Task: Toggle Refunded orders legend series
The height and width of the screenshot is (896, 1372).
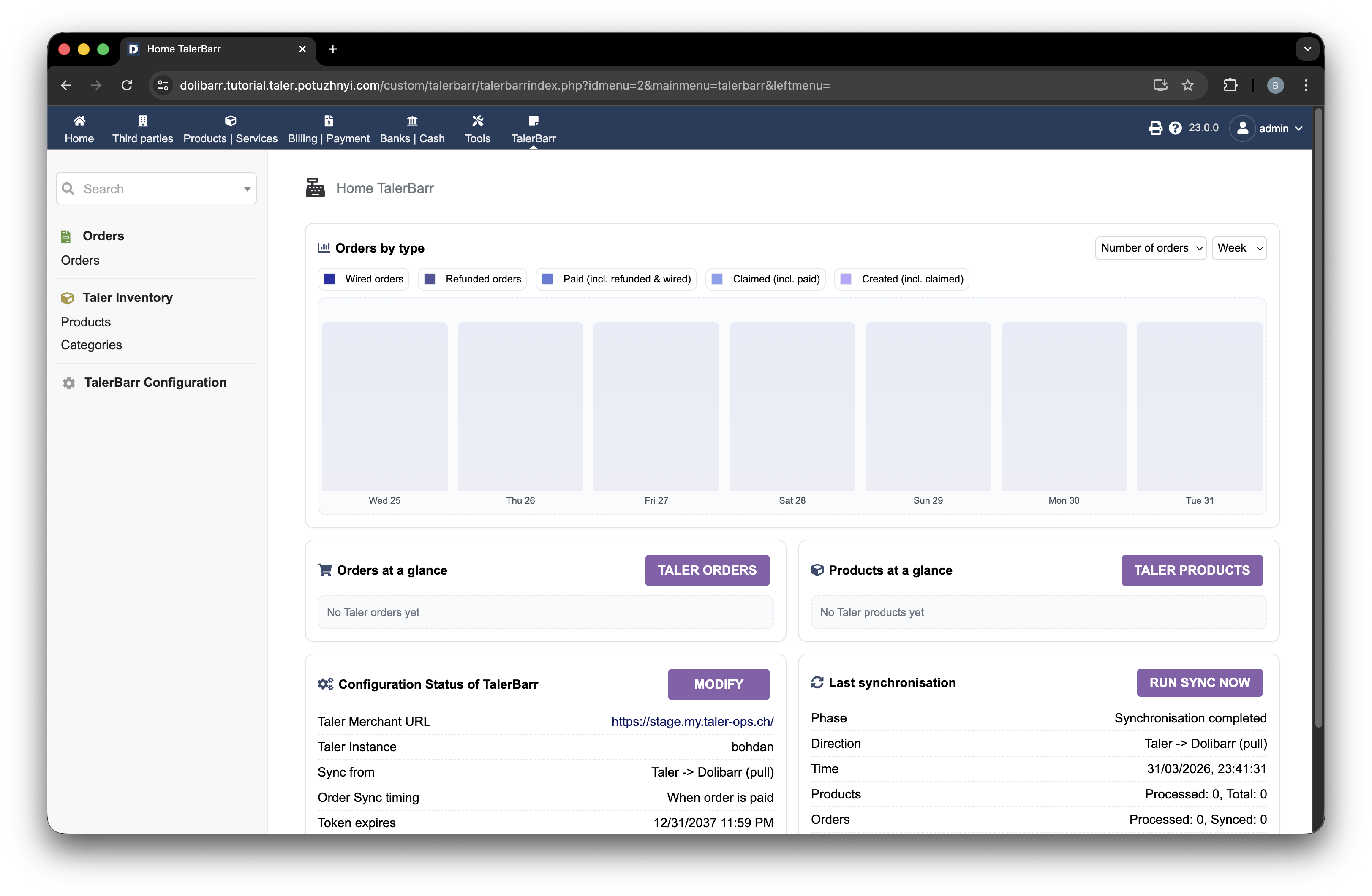Action: (x=472, y=279)
